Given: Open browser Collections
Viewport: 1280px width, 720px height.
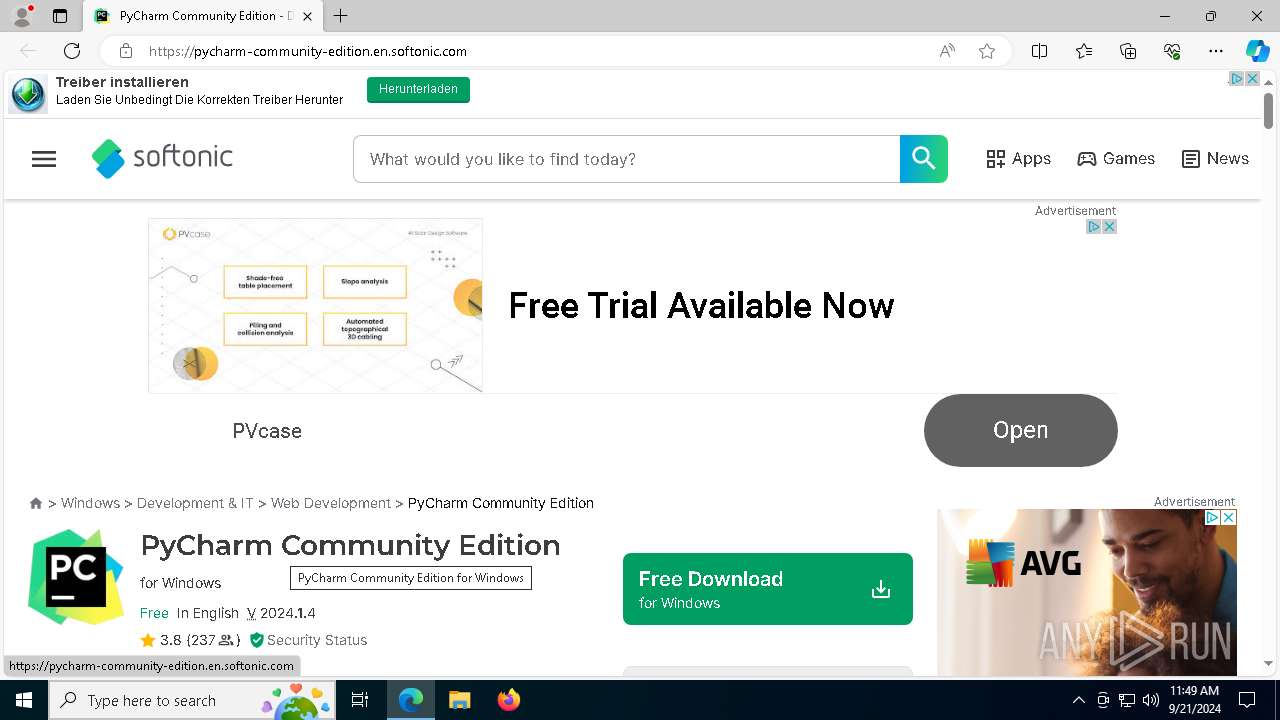Looking at the screenshot, I should (1128, 51).
